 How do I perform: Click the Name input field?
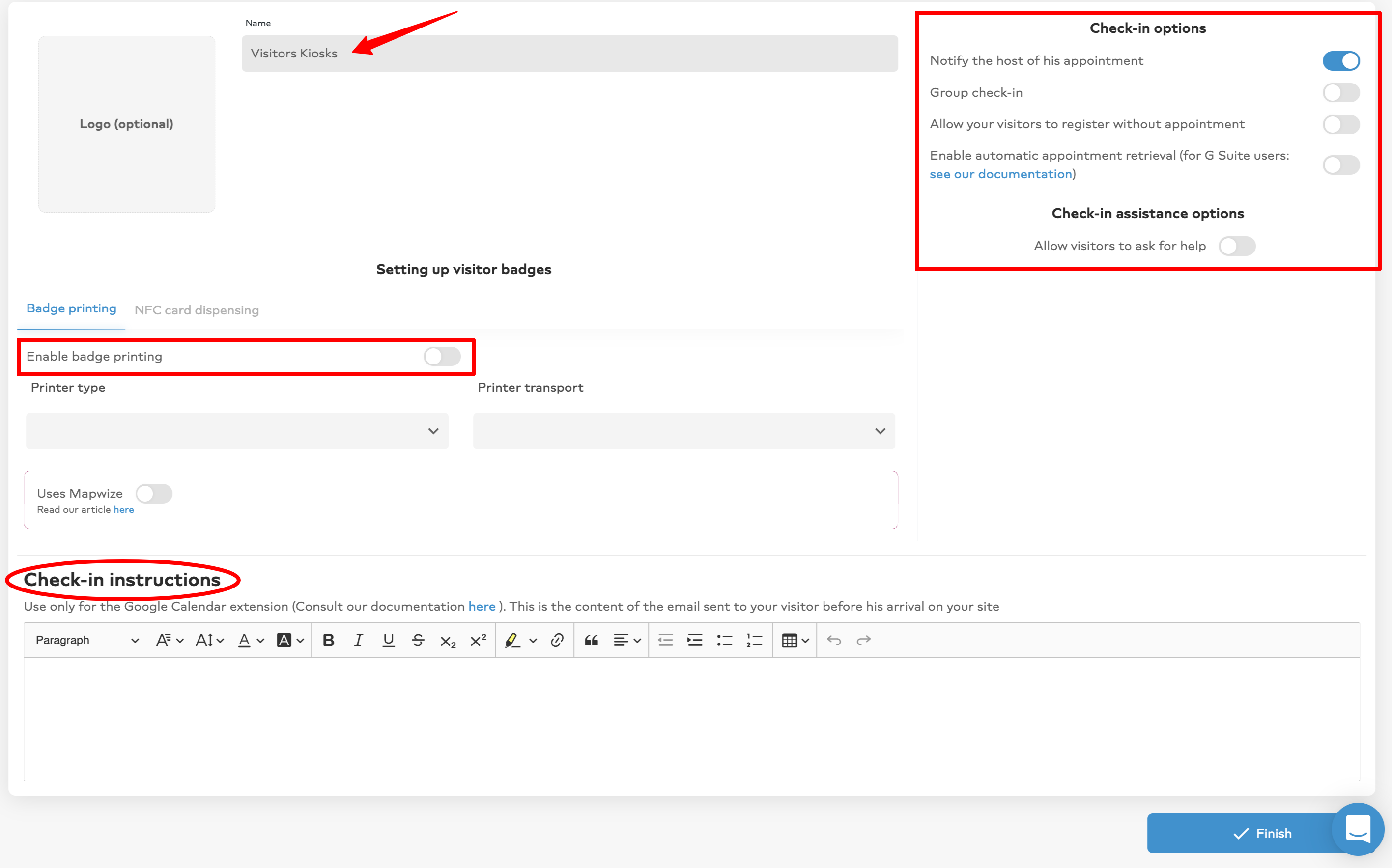coord(569,54)
